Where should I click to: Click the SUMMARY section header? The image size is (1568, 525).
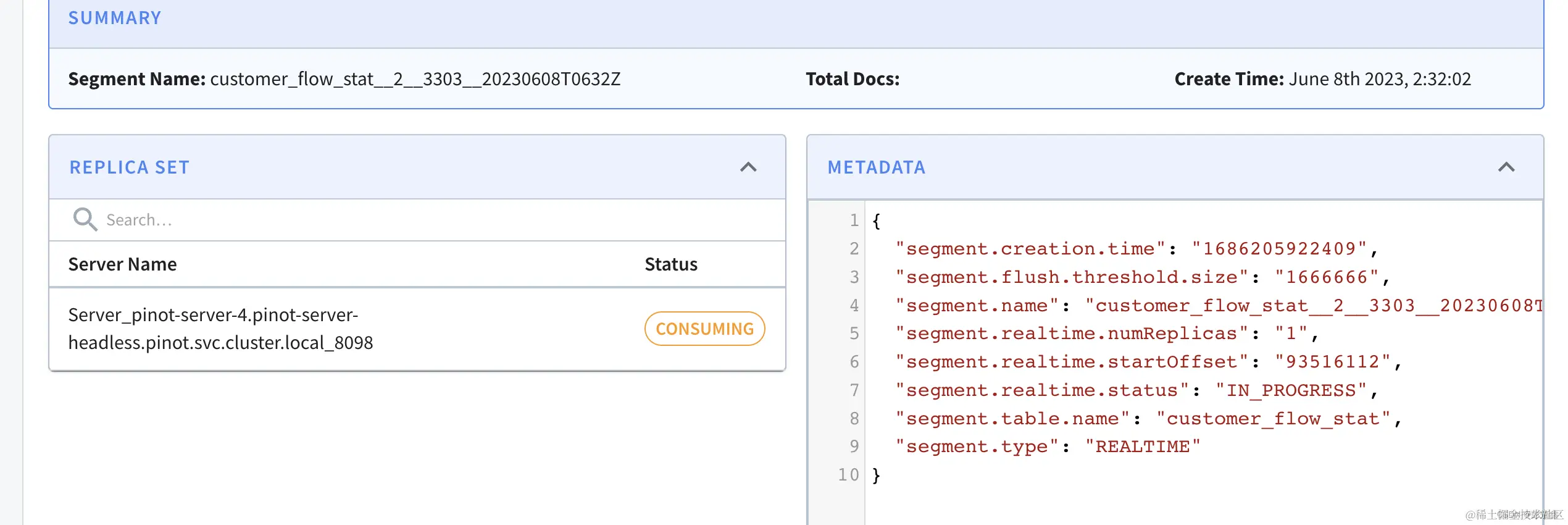pos(115,18)
